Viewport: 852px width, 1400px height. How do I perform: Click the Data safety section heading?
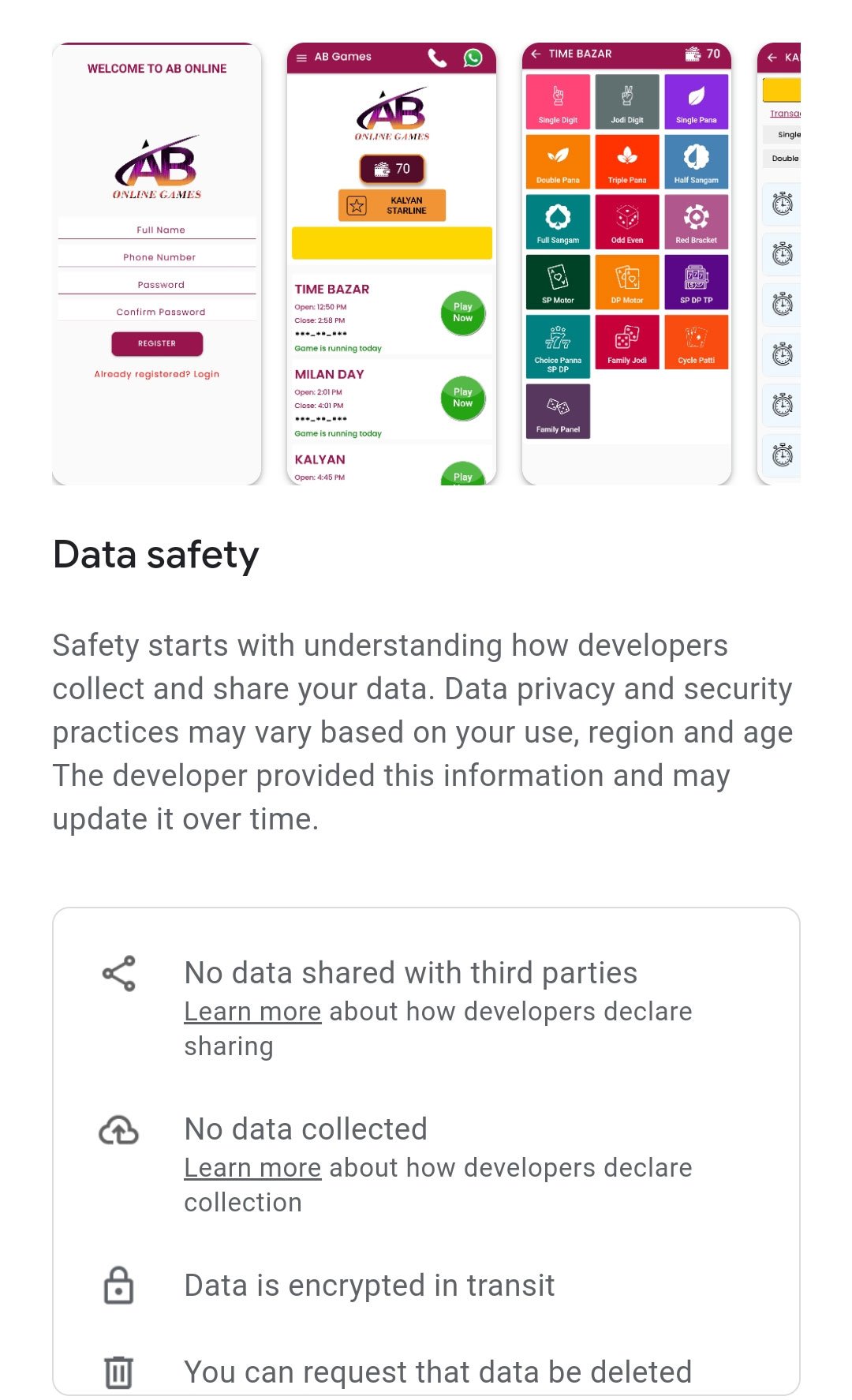pyautogui.click(x=156, y=555)
